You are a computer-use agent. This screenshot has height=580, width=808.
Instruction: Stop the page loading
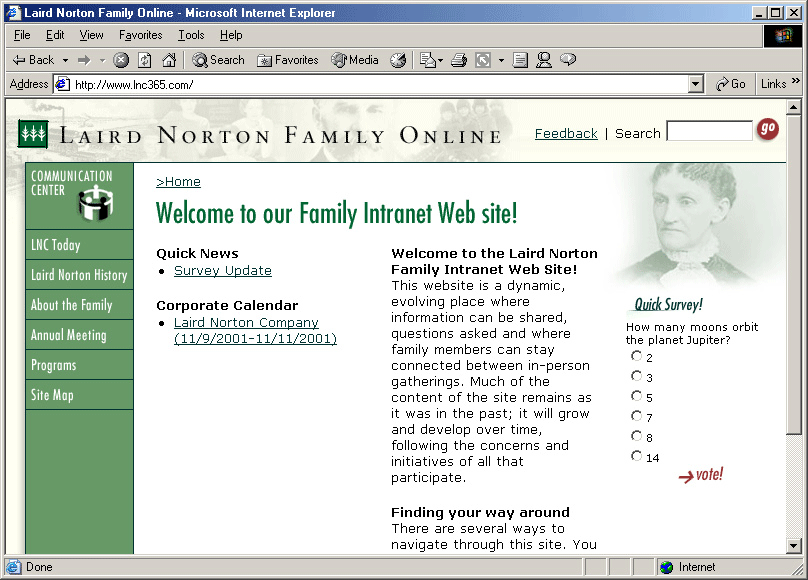121,60
